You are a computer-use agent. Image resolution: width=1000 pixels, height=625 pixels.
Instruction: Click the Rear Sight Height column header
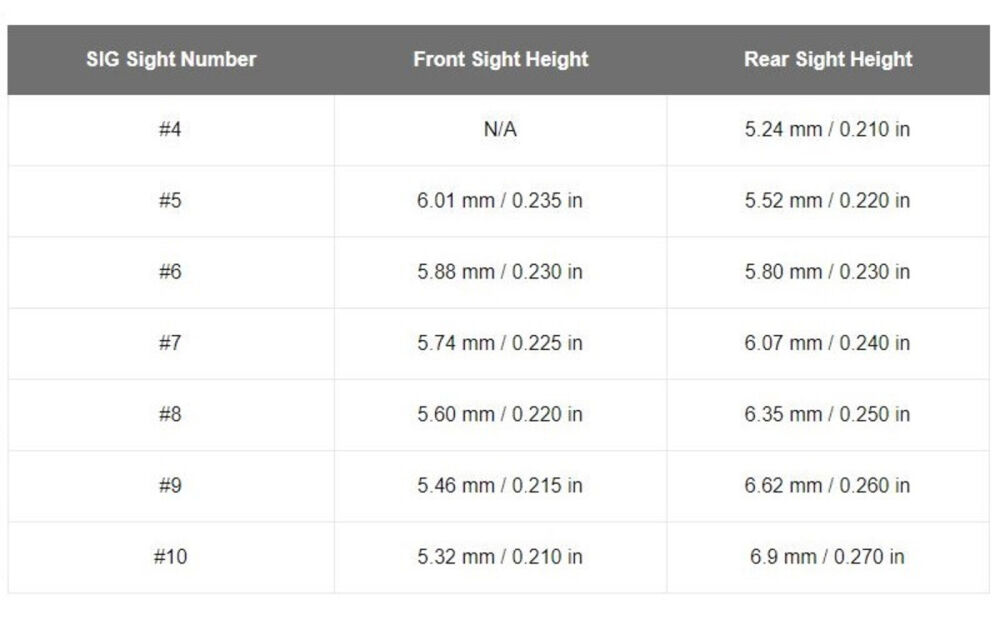point(827,59)
